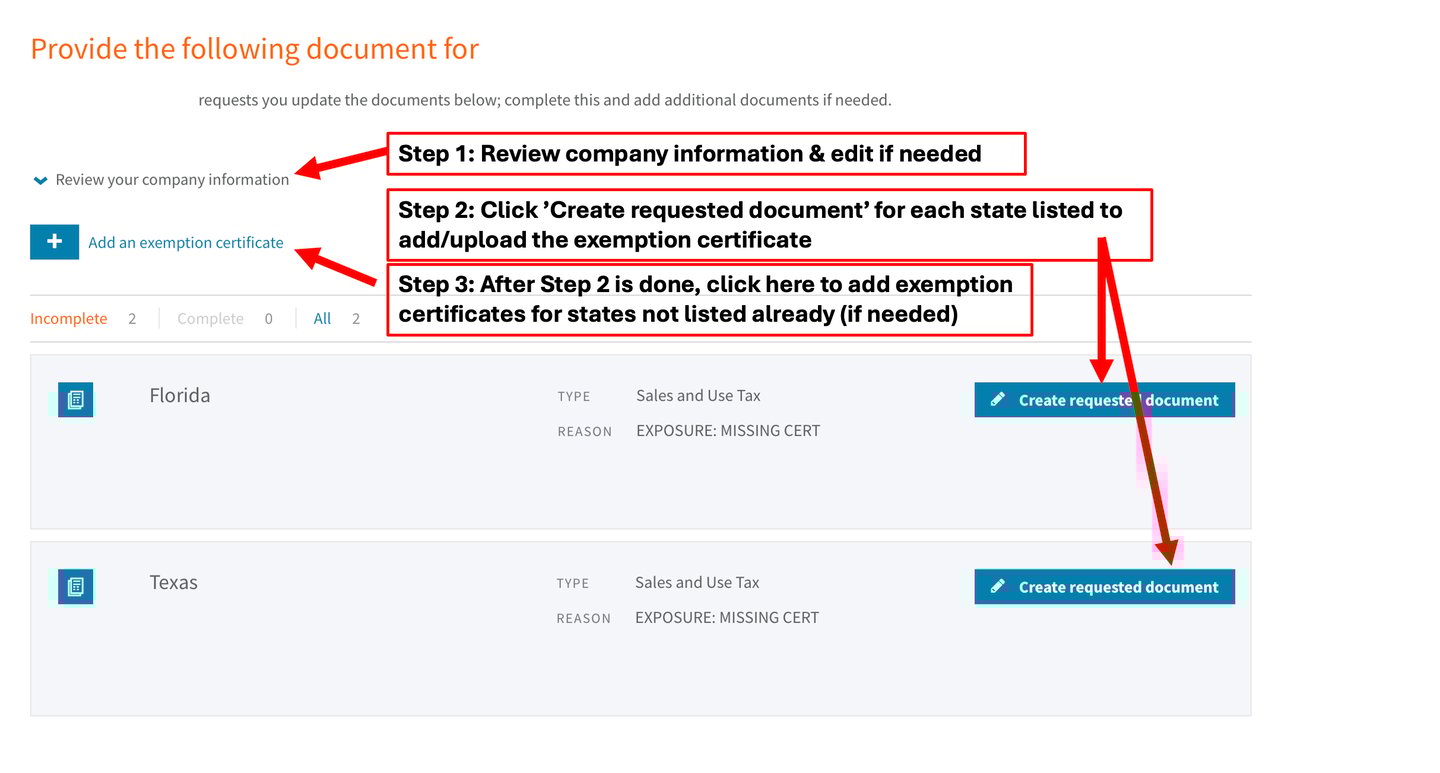Click the sentence starting requests you update the documents
The image size is (1440, 773).
tap(545, 100)
